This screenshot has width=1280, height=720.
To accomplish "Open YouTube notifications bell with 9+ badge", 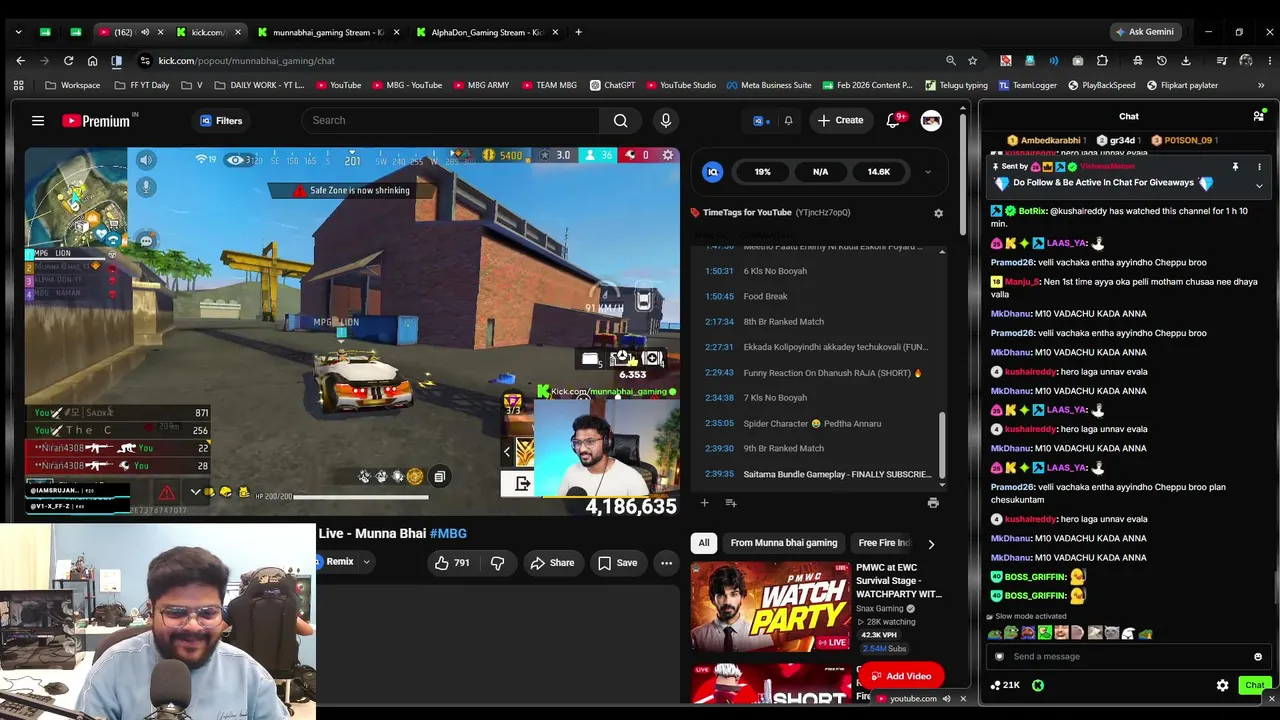I will pos(893,121).
